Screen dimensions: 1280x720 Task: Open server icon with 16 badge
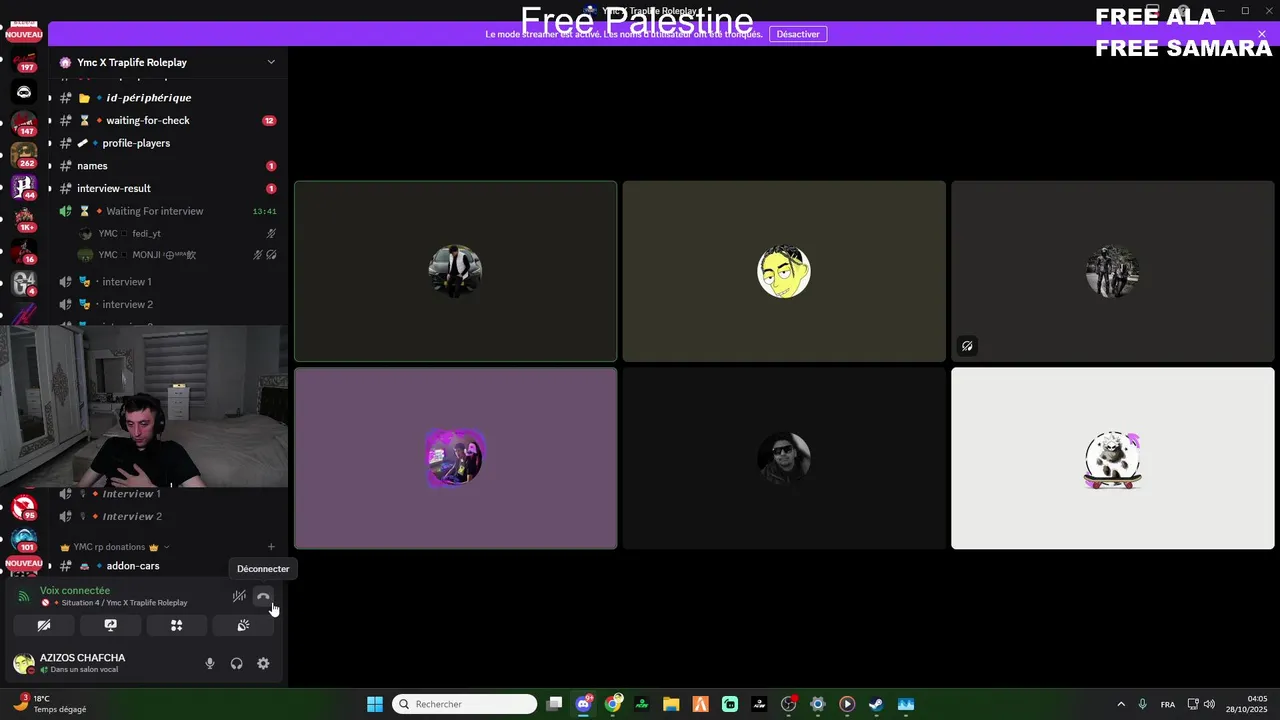click(x=24, y=252)
